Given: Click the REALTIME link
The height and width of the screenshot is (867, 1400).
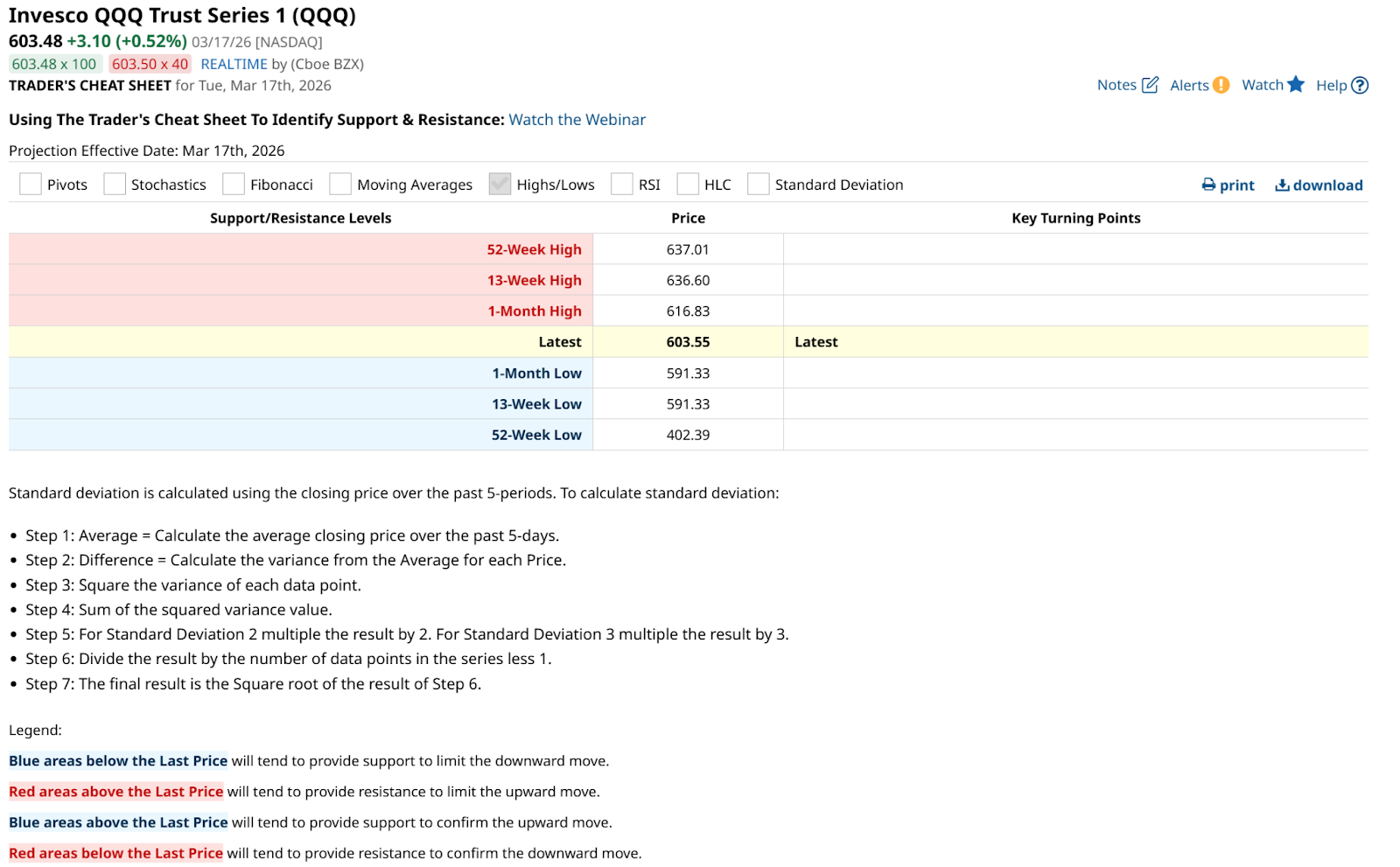Looking at the screenshot, I should [x=234, y=64].
